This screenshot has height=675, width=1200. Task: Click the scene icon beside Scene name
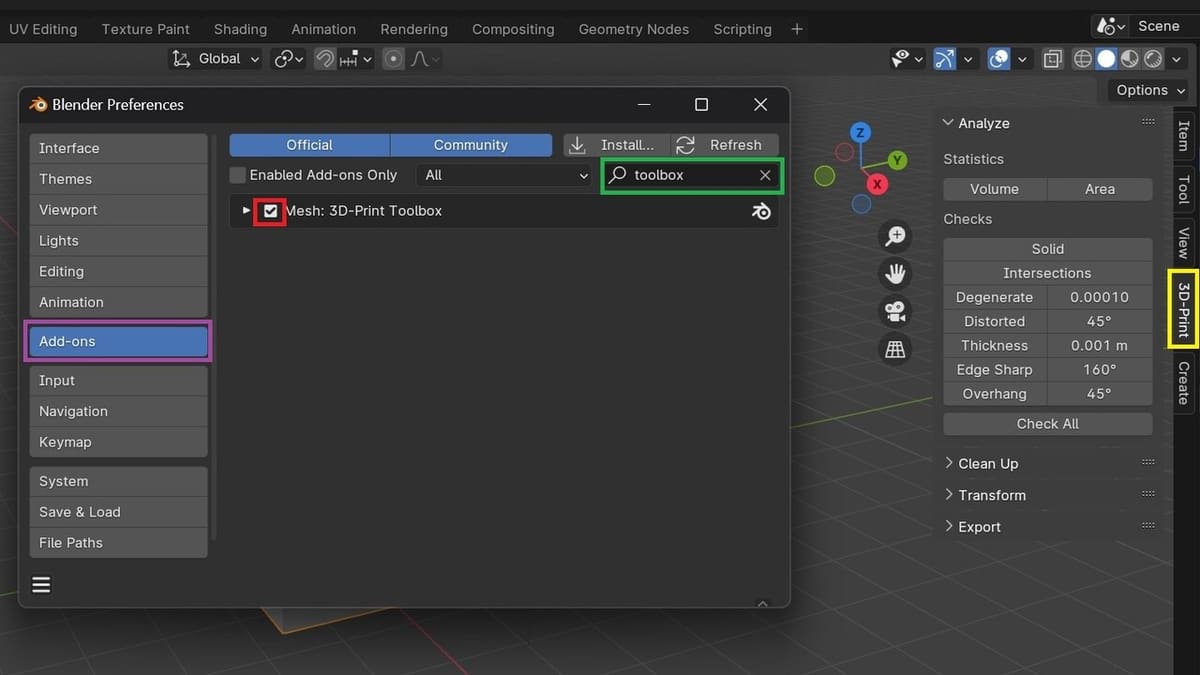[x=1106, y=26]
